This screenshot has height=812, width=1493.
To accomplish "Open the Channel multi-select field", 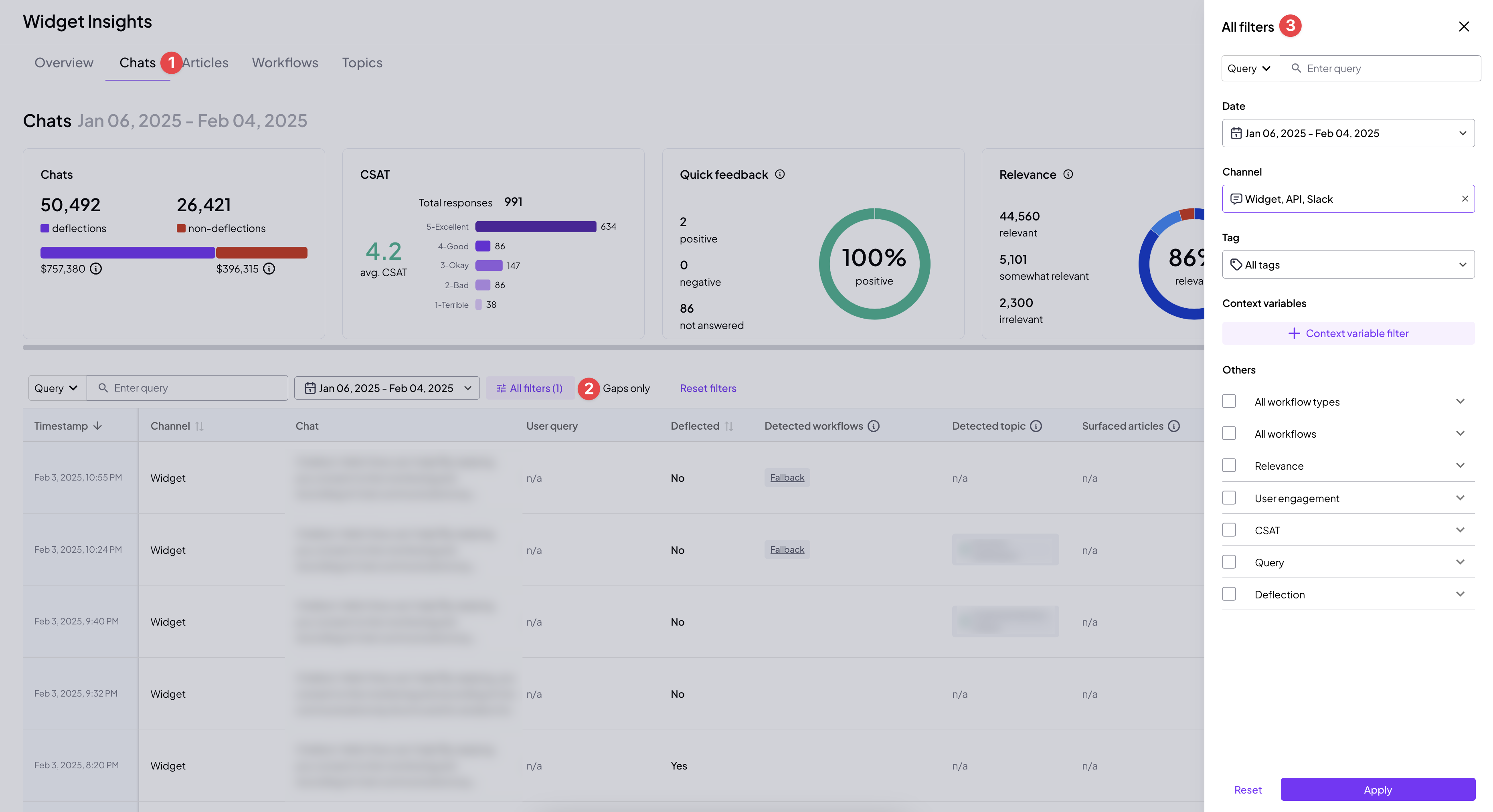I will [1348, 199].
